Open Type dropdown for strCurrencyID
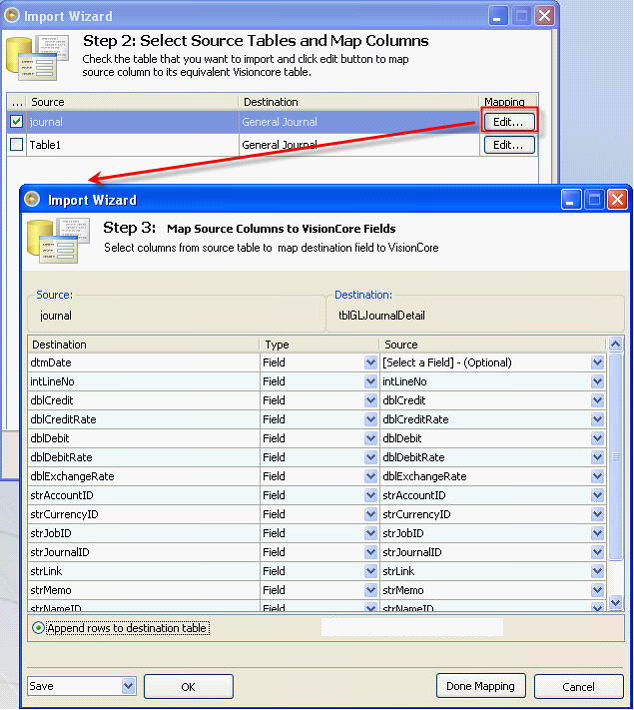This screenshot has width=634, height=710. click(370, 514)
